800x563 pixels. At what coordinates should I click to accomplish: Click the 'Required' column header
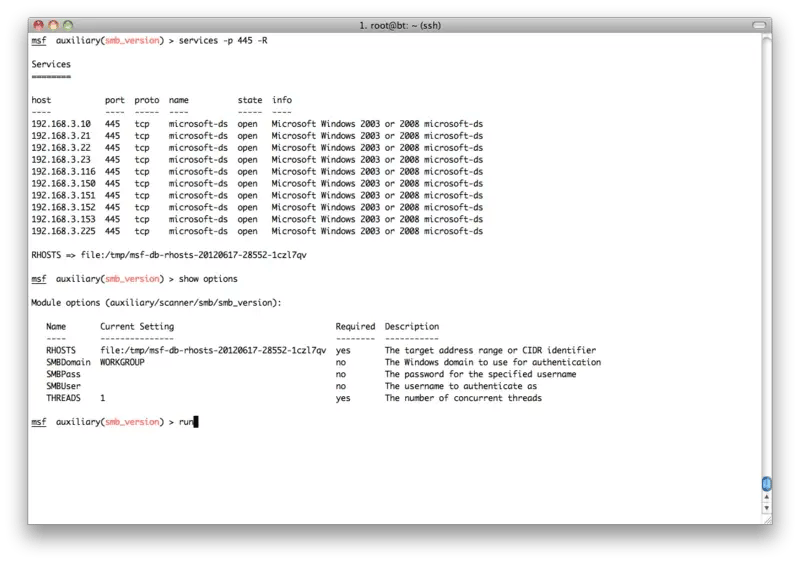pyautogui.click(x=355, y=326)
